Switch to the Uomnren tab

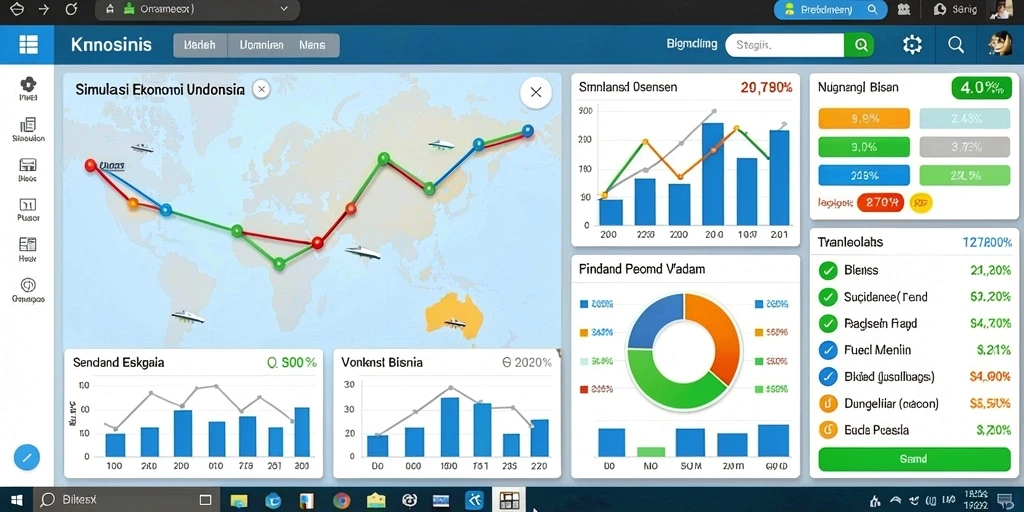coord(261,46)
